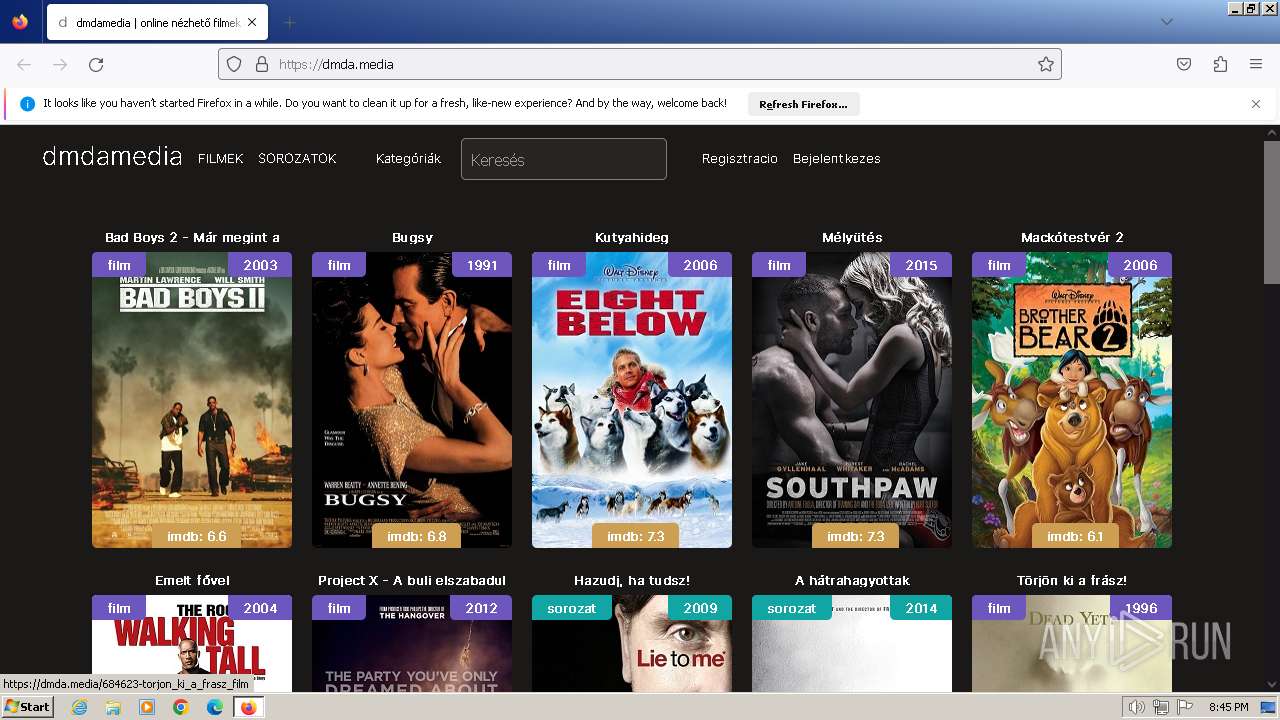Click the page vertical scrollbar
This screenshot has height=720, width=1280.
point(1271,212)
